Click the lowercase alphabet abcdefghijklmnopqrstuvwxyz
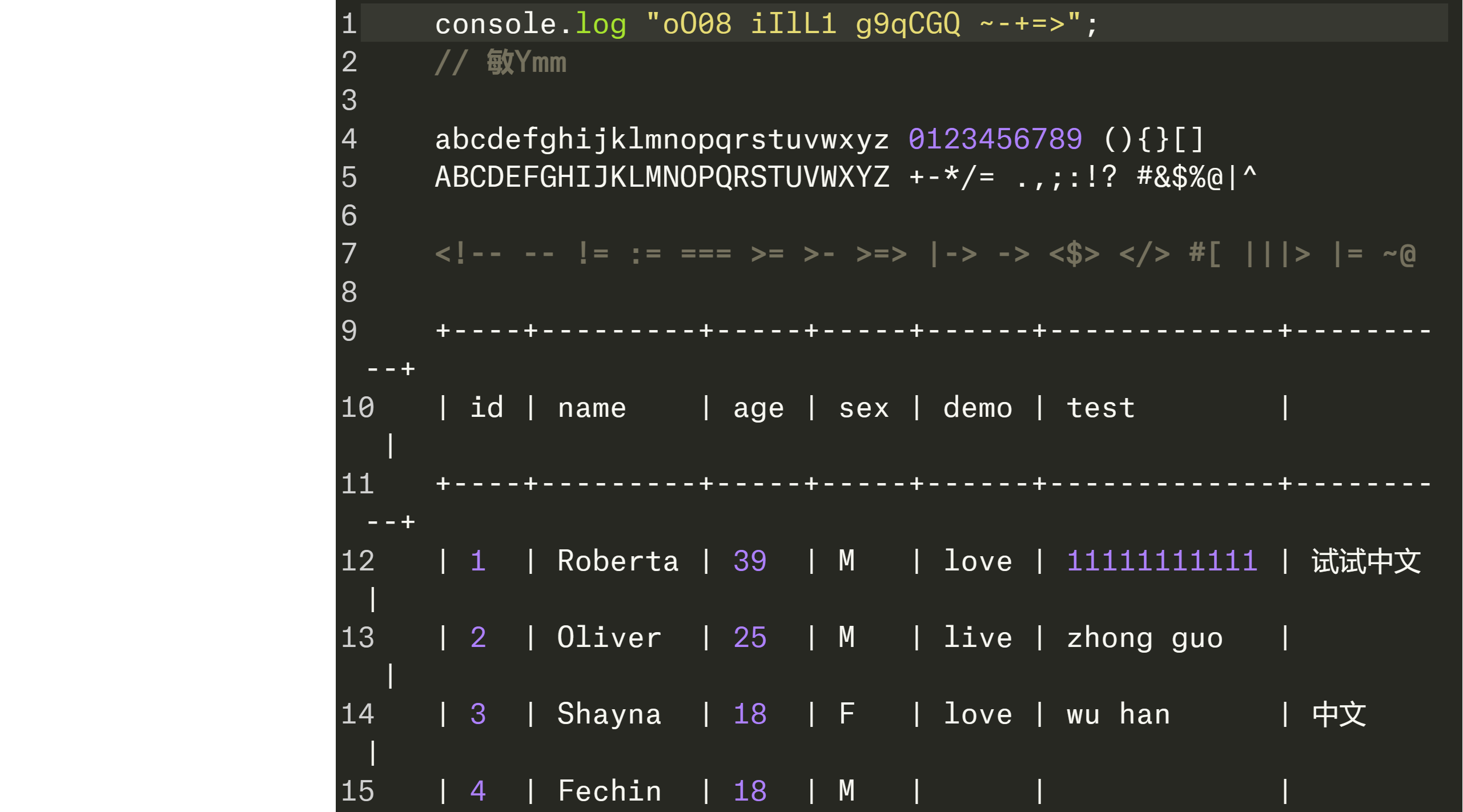The image size is (1463, 812). (x=662, y=140)
